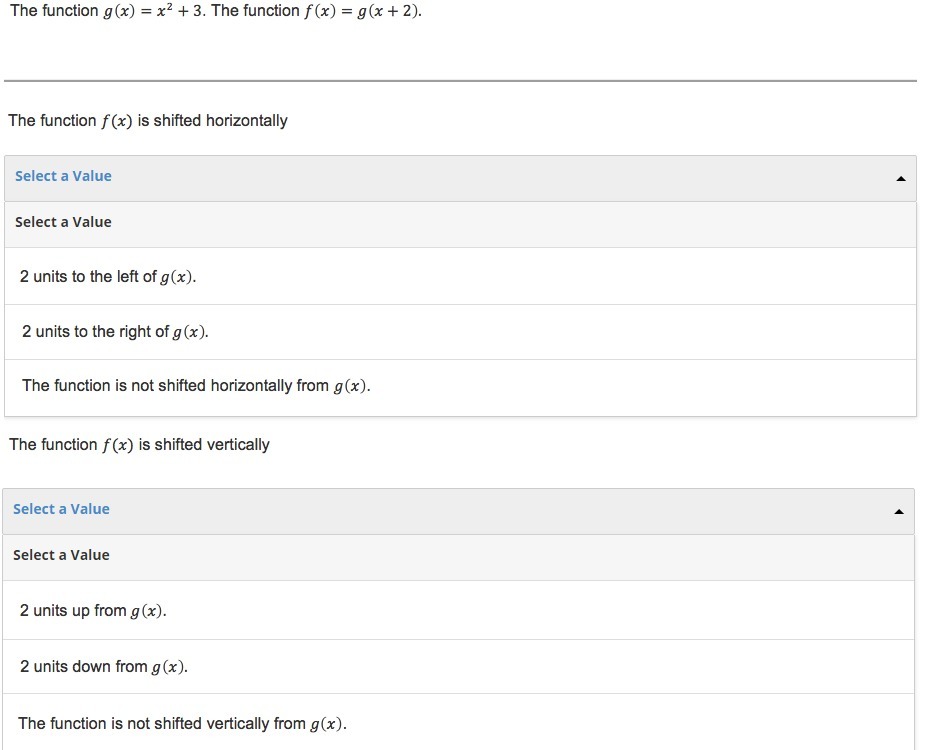Click the 'is shifted vertically' prompt text
The image size is (928, 750).
pos(204,445)
